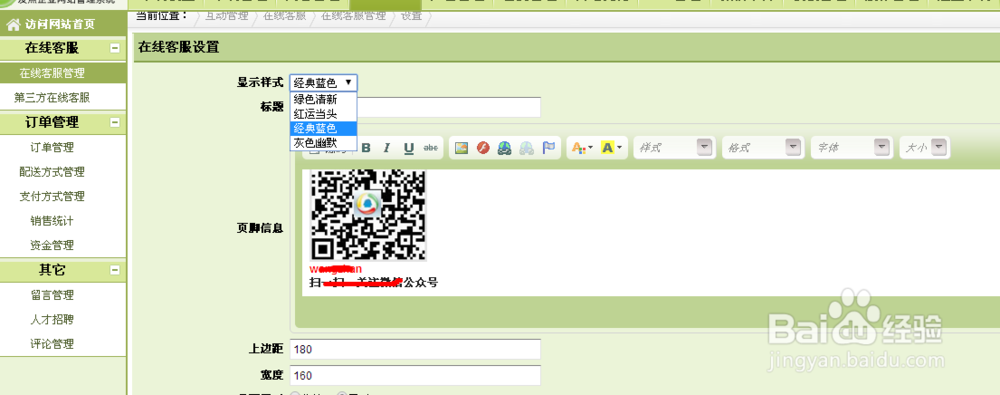
Task: Select 绿色清新 option
Action: click(x=323, y=100)
